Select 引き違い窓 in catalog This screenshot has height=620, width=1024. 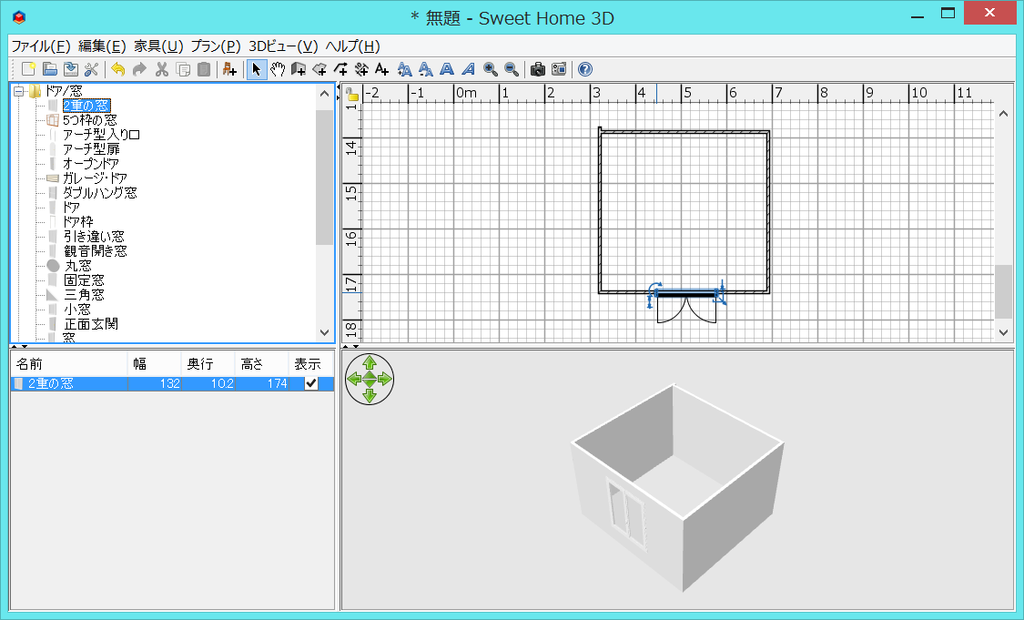point(94,236)
